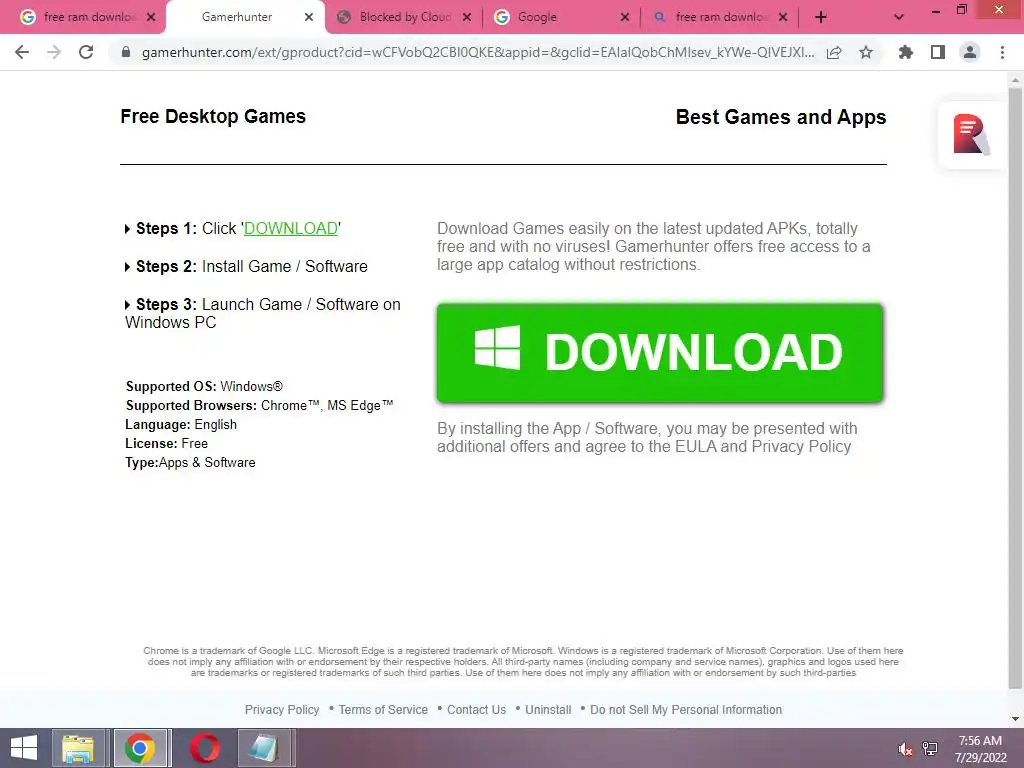Bookmark this page with the star

[866, 52]
